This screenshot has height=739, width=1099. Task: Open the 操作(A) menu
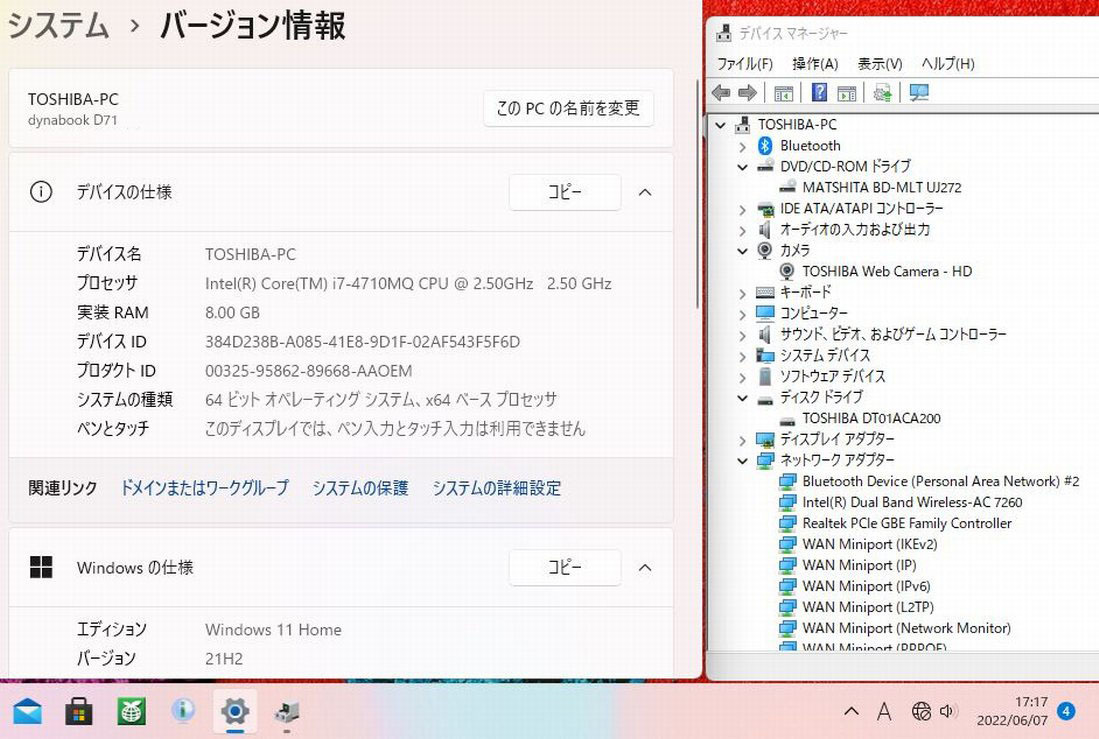[815, 64]
